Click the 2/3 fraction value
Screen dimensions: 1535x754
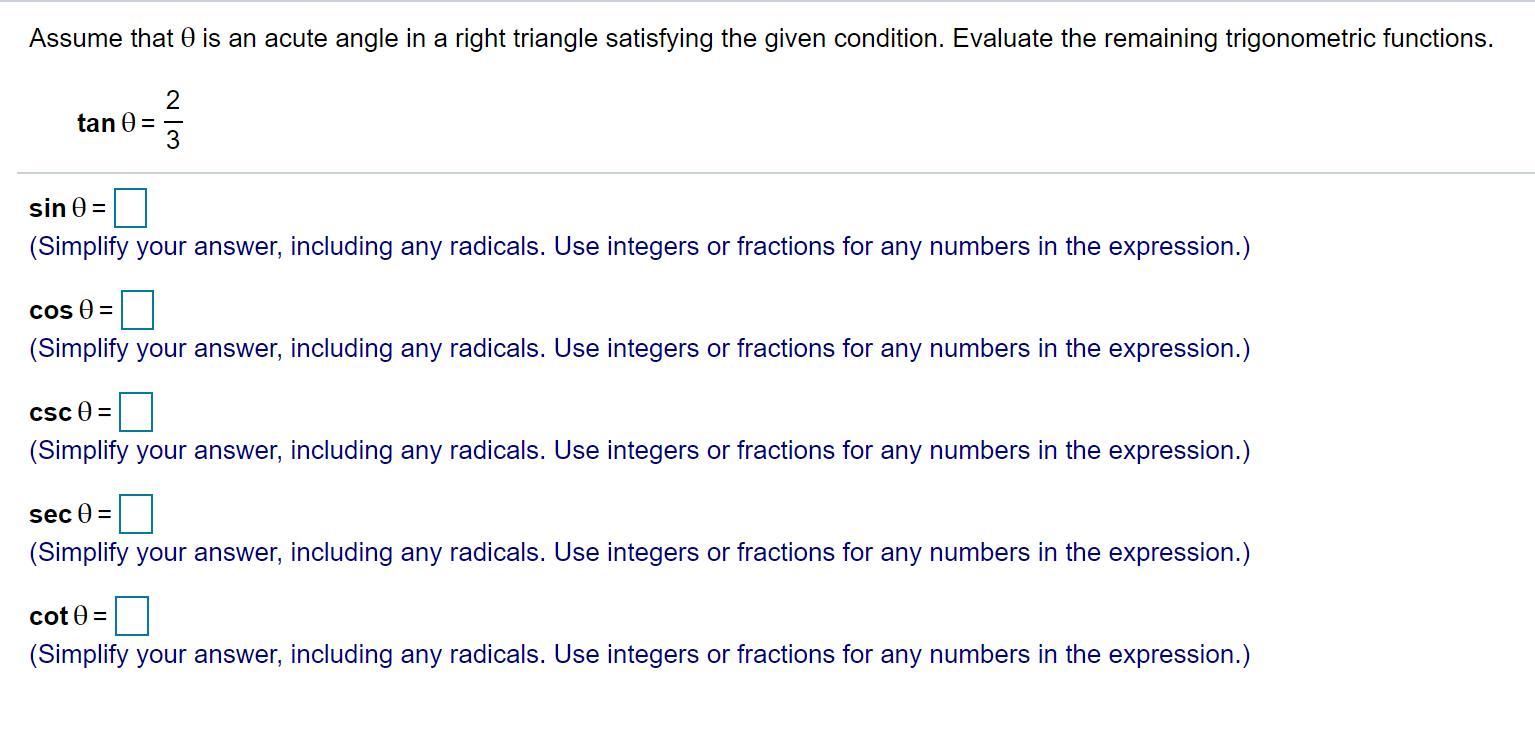click(173, 120)
